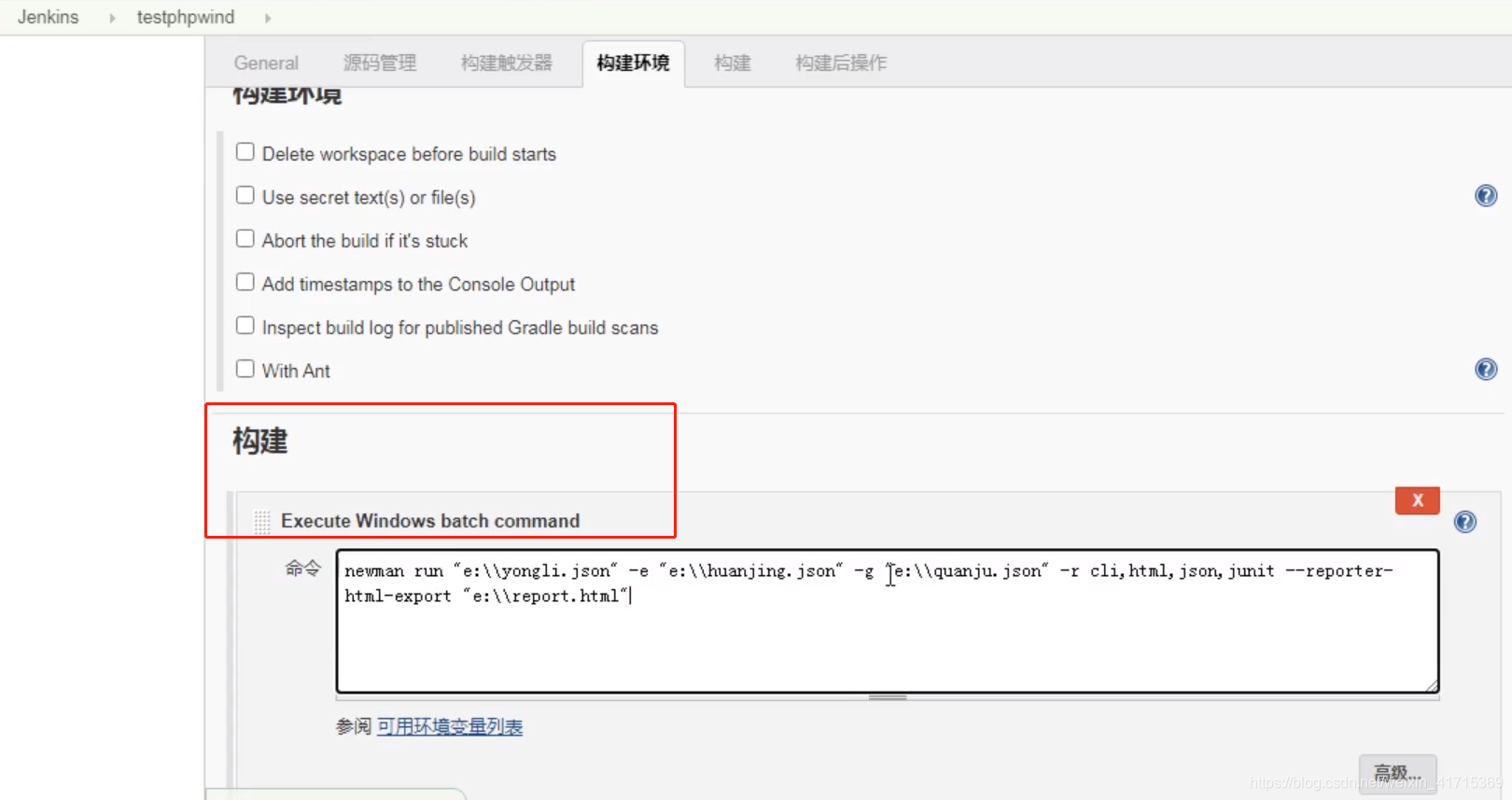This screenshot has width=1512, height=800.
Task: Open the 可用环境变量列表 link
Action: (450, 727)
